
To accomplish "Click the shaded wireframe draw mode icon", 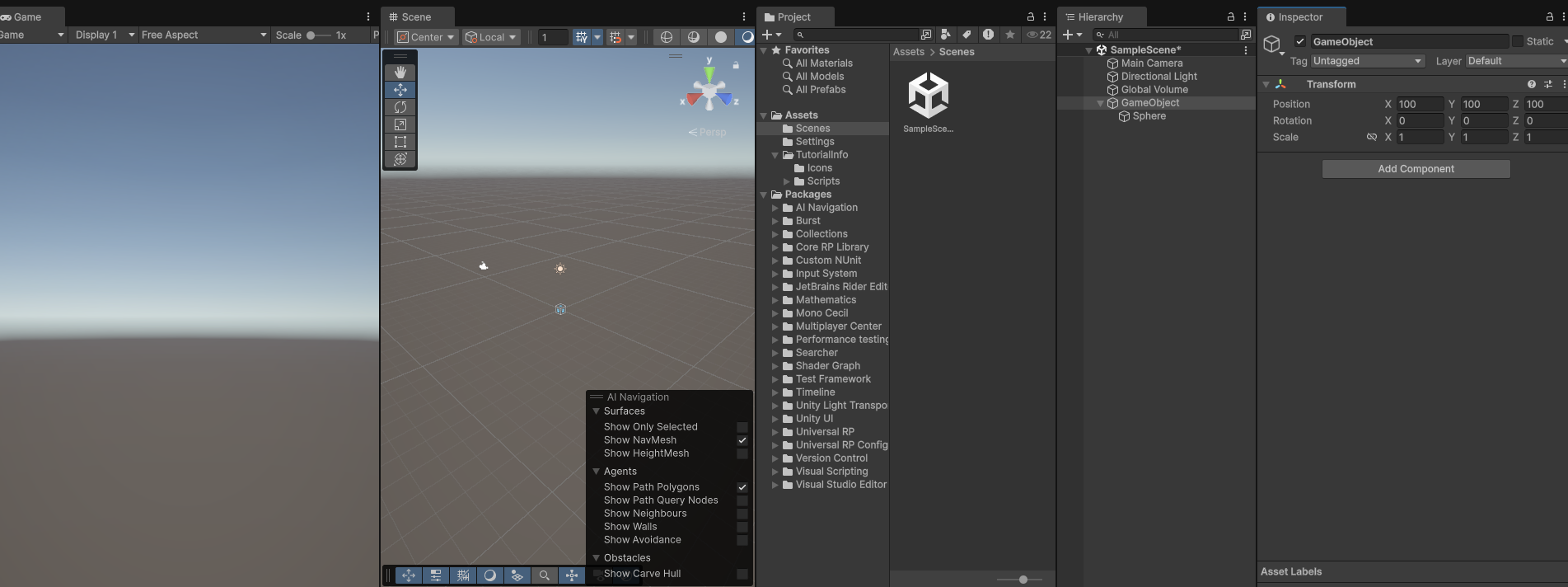I will tap(694, 37).
